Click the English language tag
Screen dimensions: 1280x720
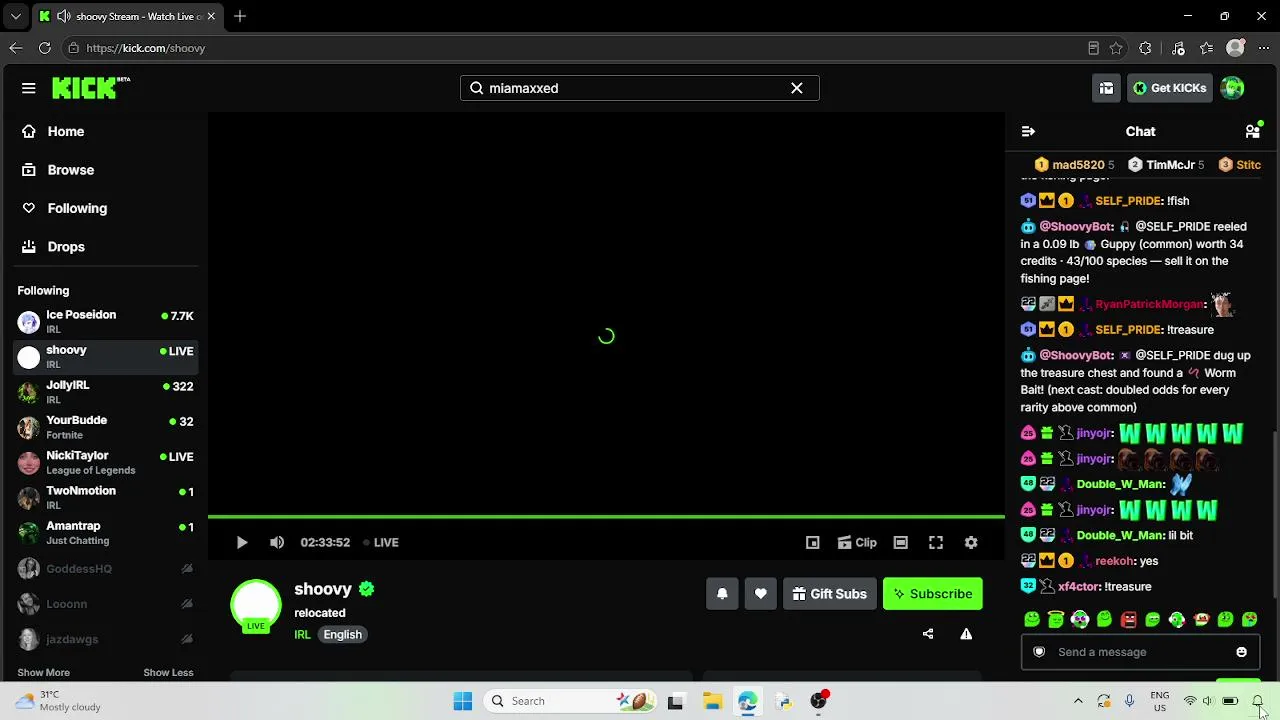point(342,635)
